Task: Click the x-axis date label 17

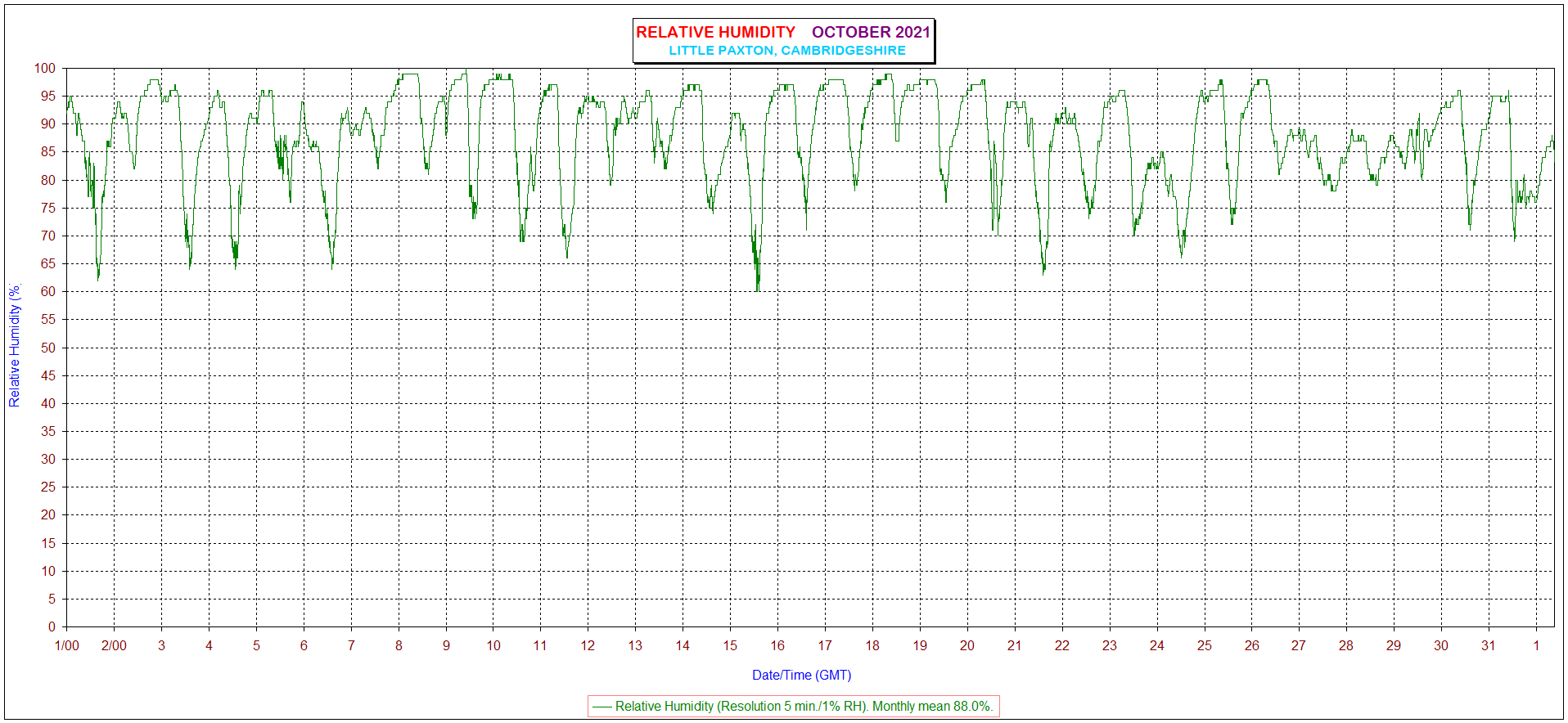Action: coord(825,645)
